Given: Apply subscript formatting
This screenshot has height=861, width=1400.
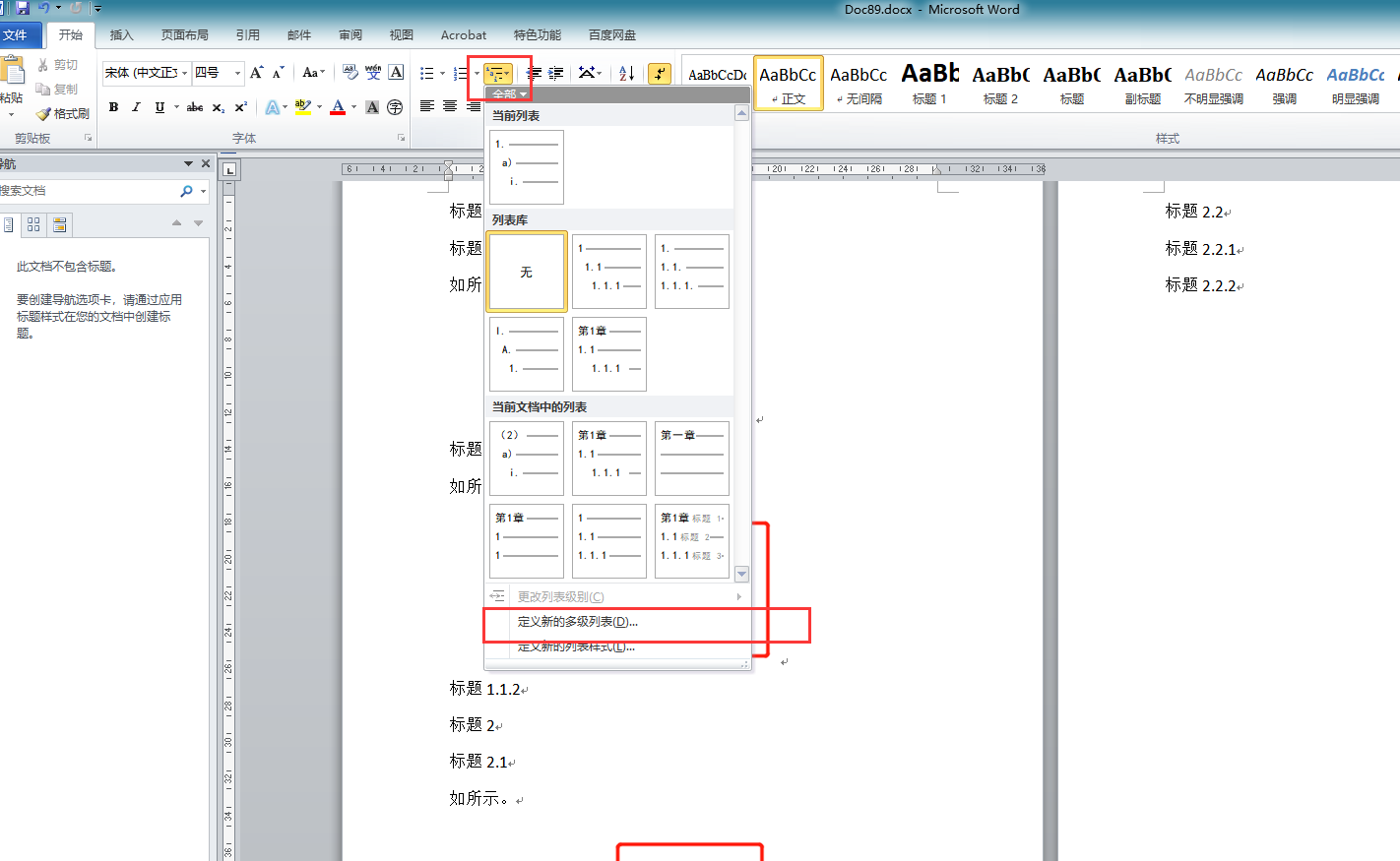Looking at the screenshot, I should [x=219, y=107].
